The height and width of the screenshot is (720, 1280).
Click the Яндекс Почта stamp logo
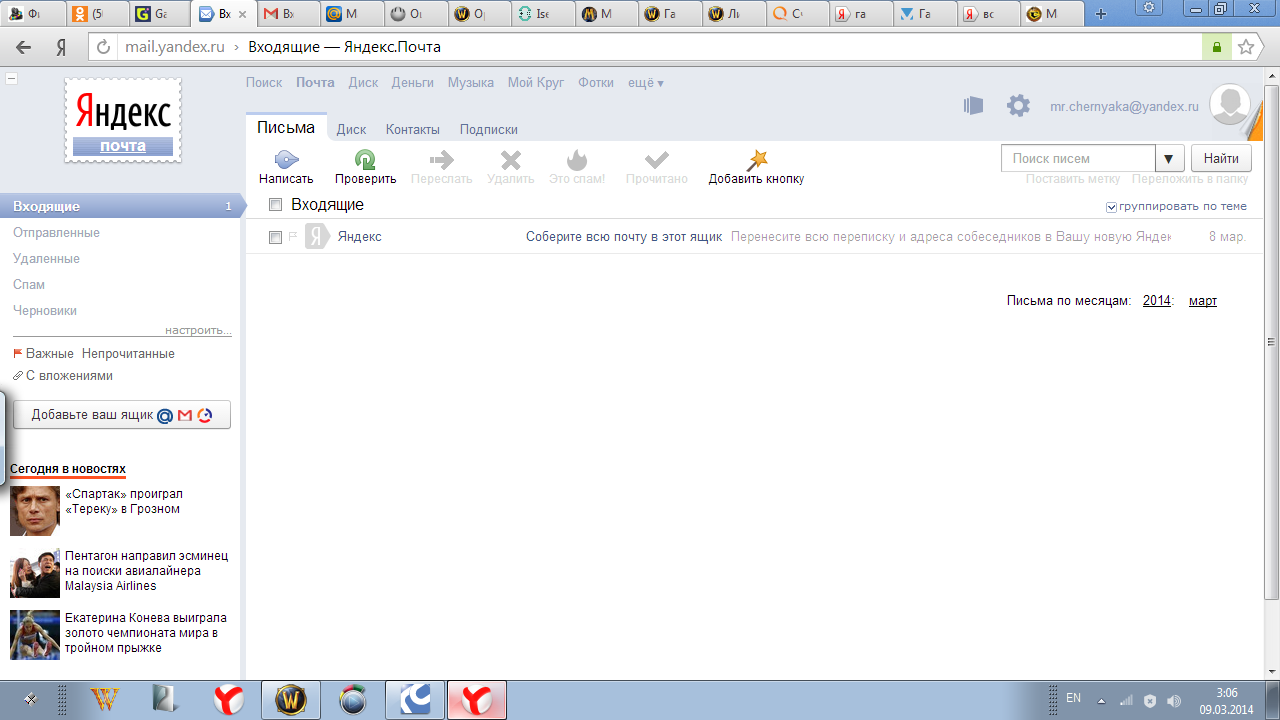123,119
